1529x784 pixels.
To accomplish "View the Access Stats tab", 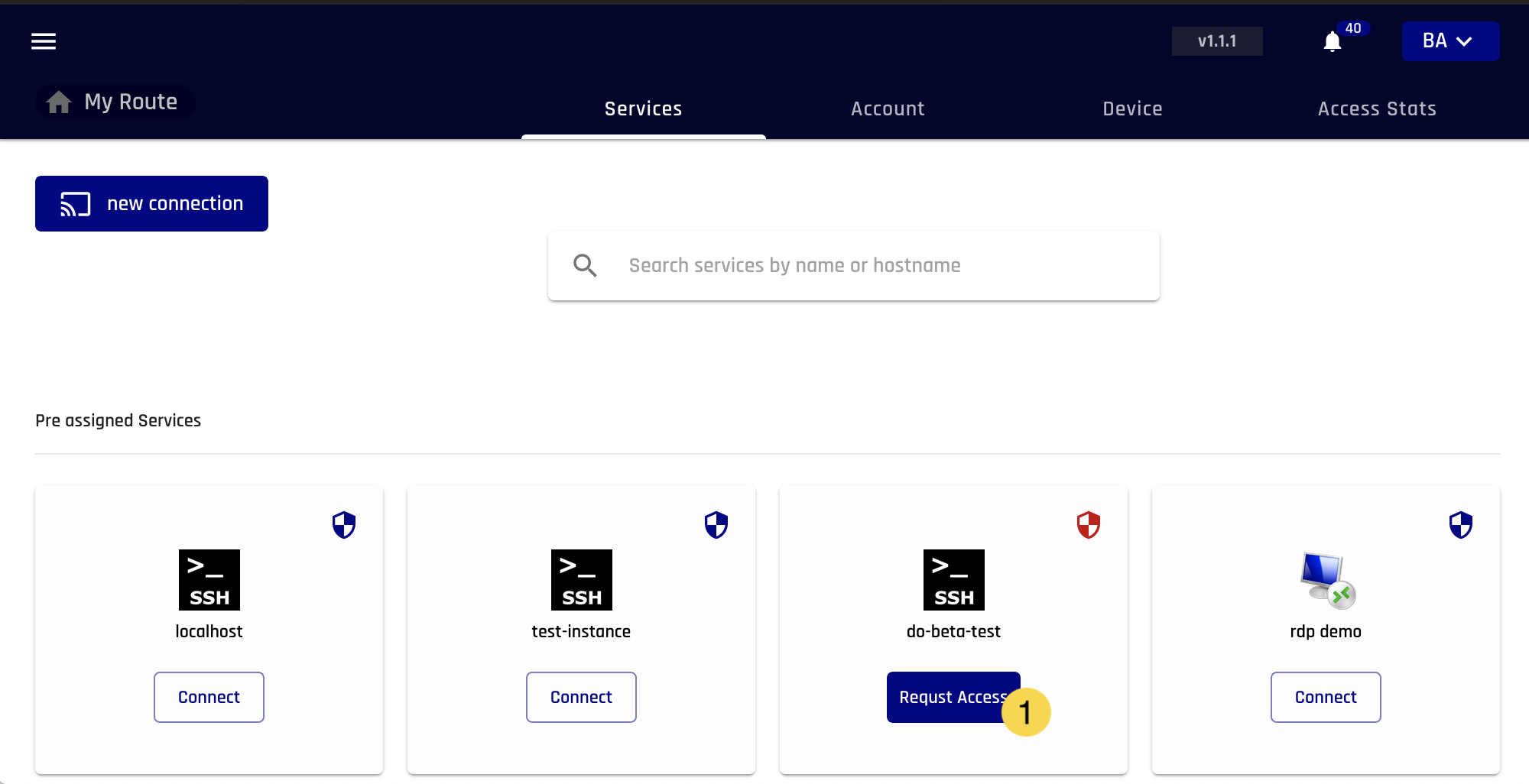I will click(1376, 109).
